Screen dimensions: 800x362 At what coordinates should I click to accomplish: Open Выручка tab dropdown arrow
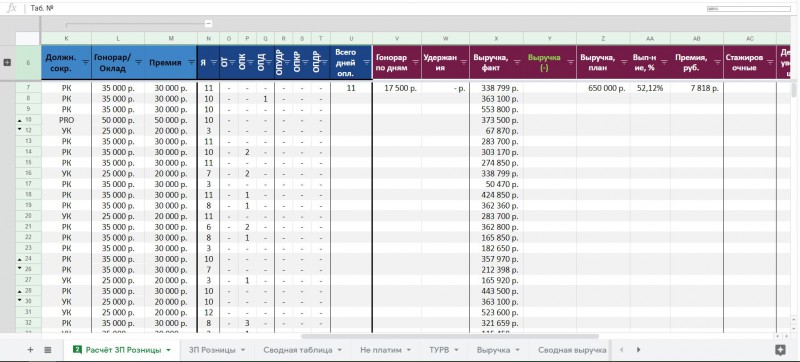(517, 350)
